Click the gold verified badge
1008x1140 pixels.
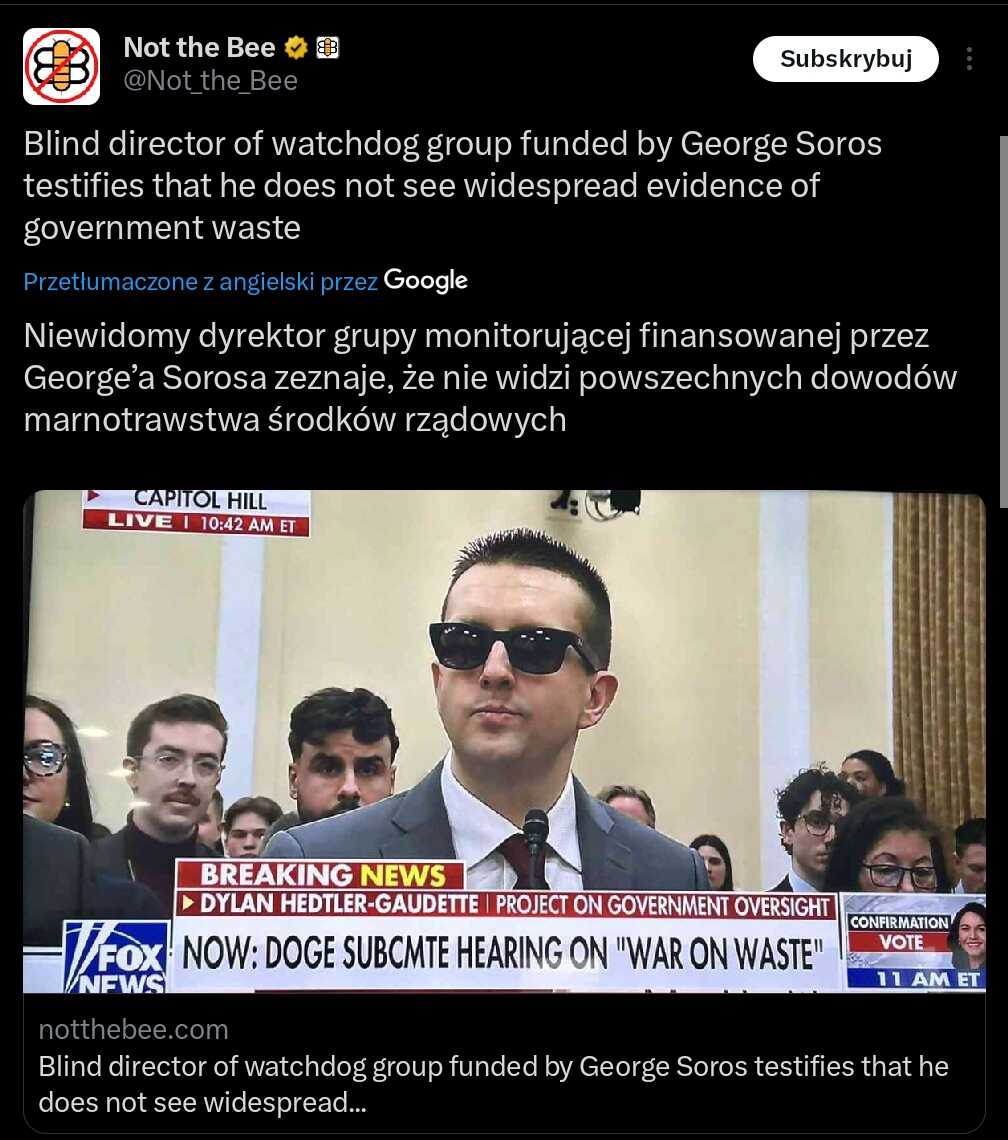point(295,48)
